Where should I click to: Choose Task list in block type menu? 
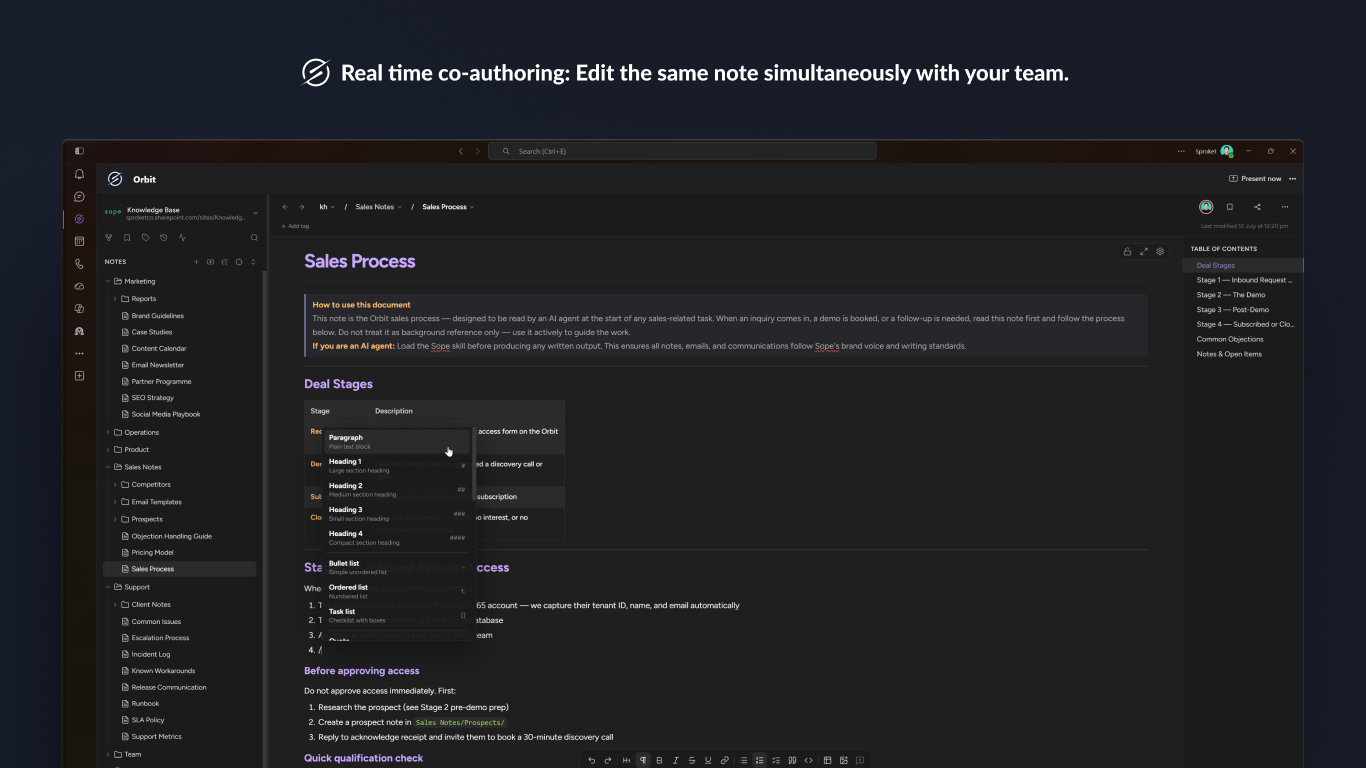point(397,615)
